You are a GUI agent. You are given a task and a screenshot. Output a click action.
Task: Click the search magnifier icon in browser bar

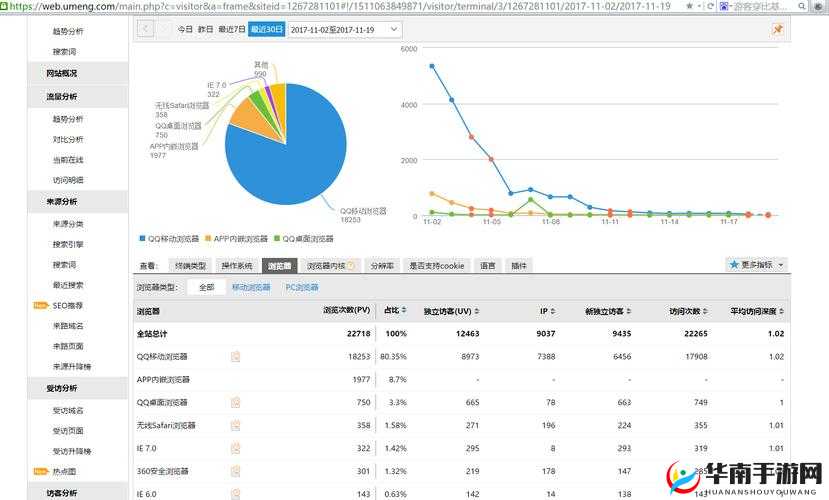[x=802, y=6]
